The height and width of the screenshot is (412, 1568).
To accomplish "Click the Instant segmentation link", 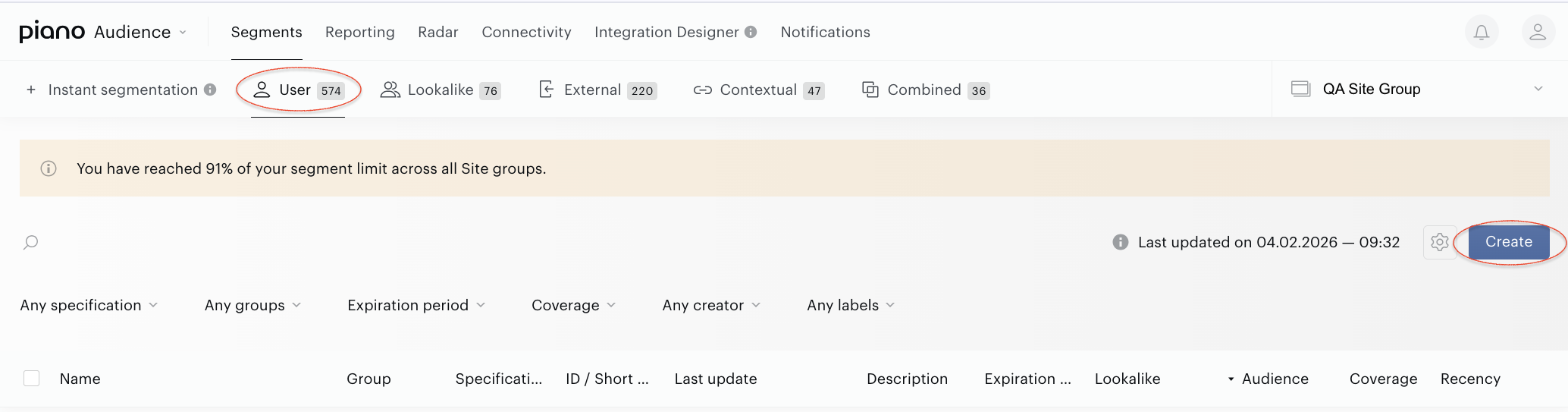I will [x=123, y=90].
